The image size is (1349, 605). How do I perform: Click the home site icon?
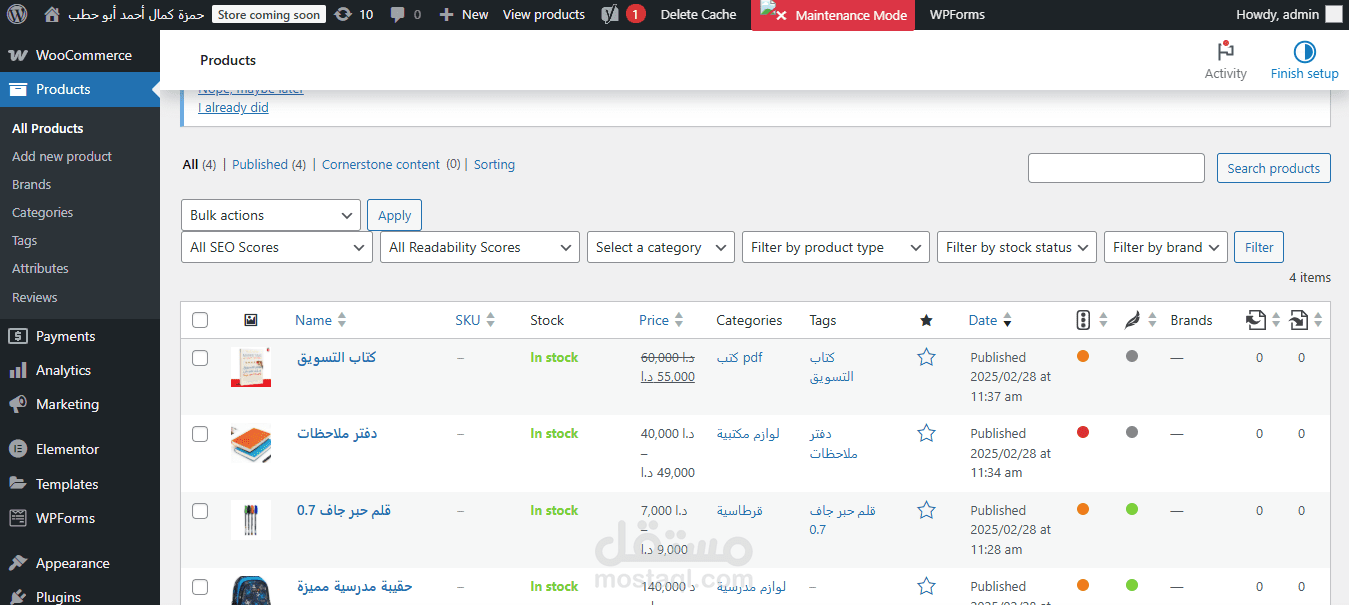point(52,15)
